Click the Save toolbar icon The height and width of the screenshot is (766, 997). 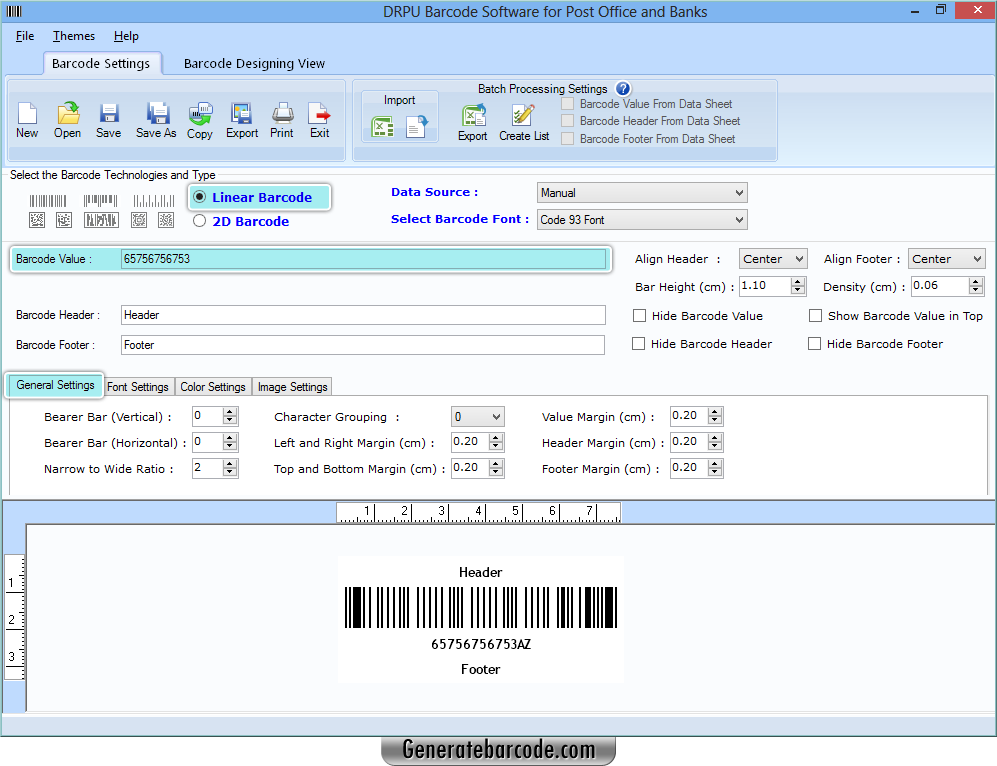click(109, 113)
